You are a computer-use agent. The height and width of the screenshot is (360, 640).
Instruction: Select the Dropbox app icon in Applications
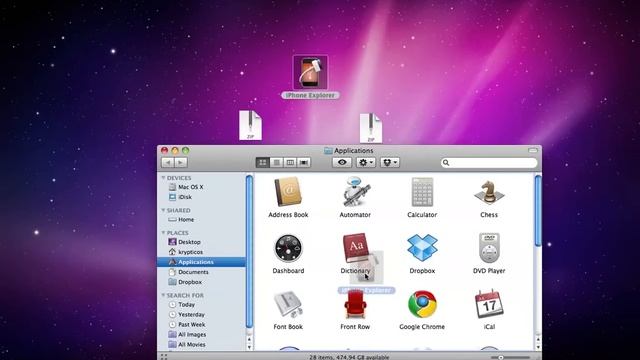click(x=422, y=247)
